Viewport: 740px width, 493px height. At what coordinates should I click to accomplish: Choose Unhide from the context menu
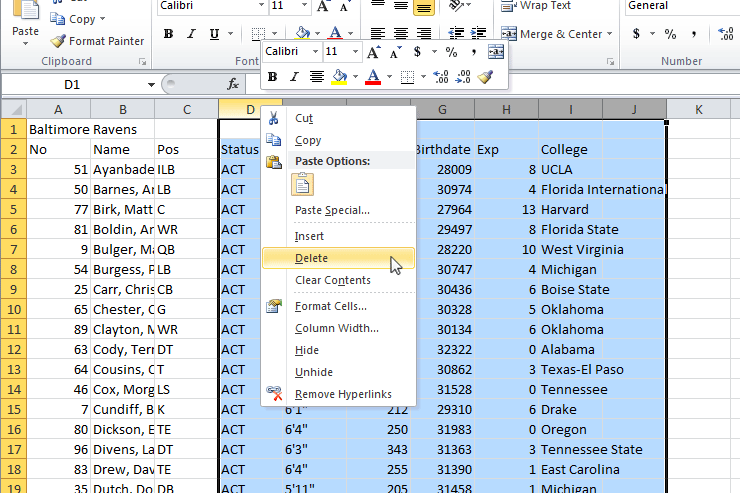339,372
